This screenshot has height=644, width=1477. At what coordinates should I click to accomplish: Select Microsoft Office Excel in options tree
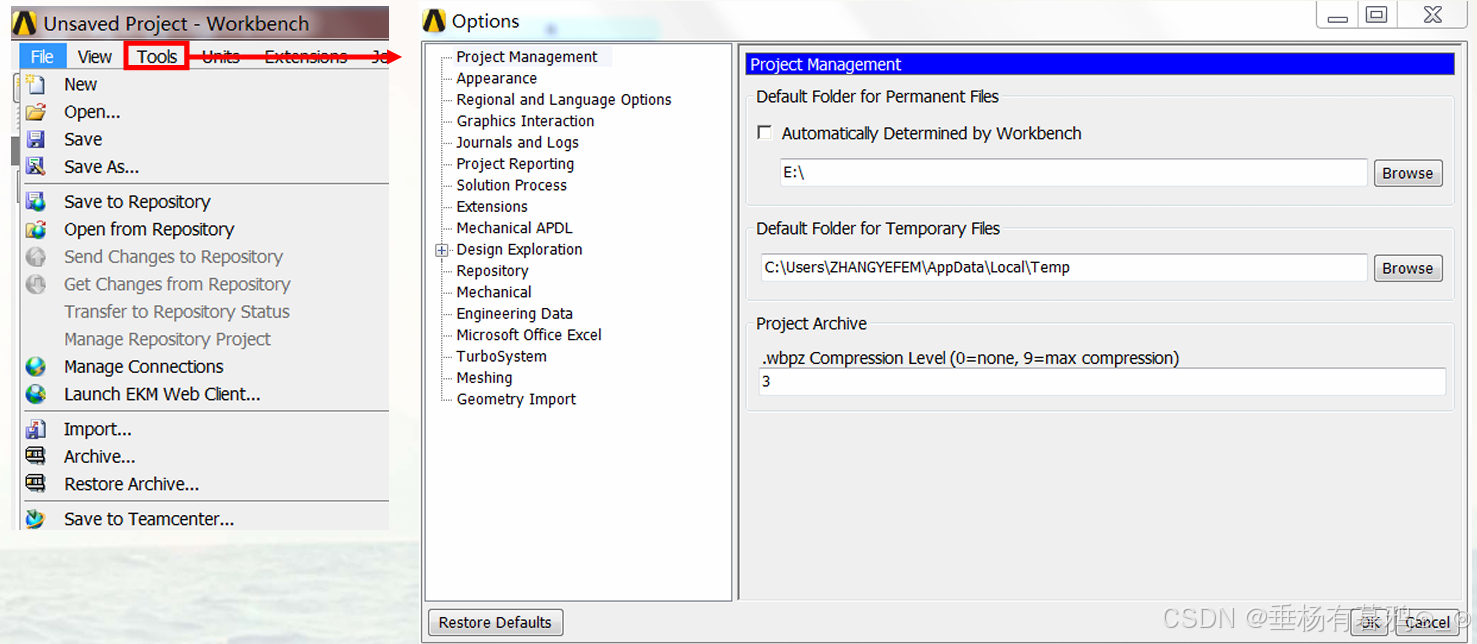point(529,335)
